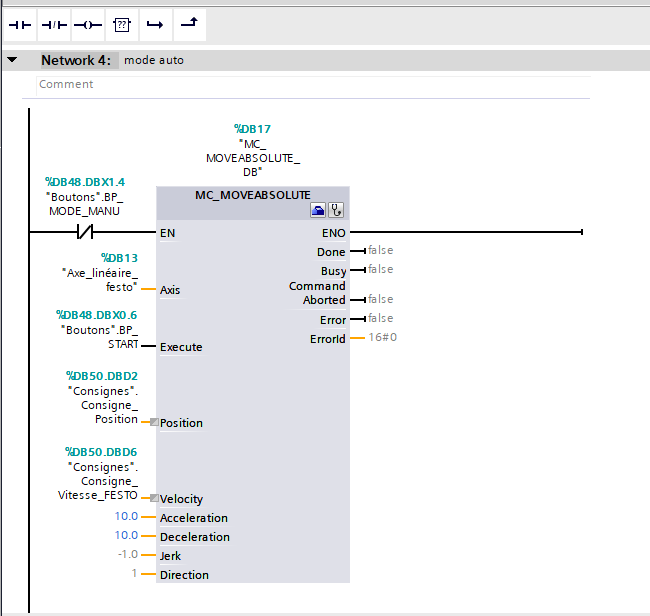Select the Deceleration value 10.0

click(126, 535)
